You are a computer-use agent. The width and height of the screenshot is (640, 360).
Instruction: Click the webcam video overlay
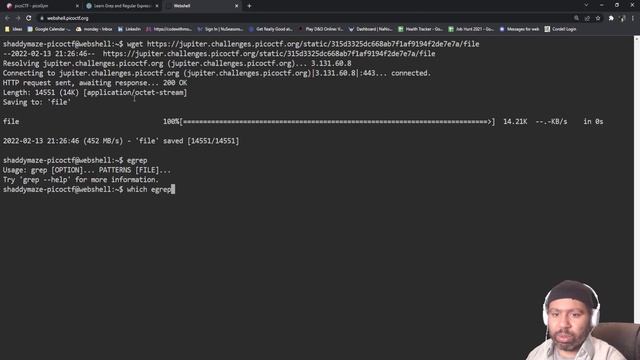[x=583, y=320]
